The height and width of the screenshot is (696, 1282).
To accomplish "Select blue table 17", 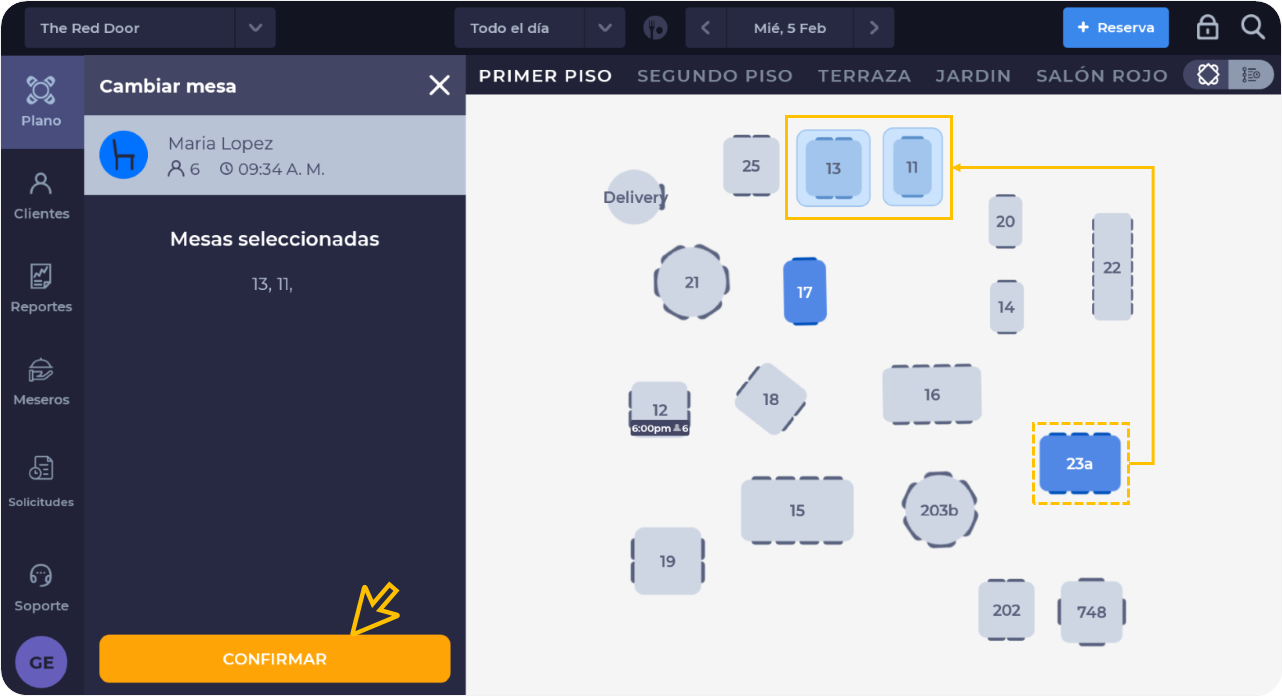I will click(x=805, y=292).
